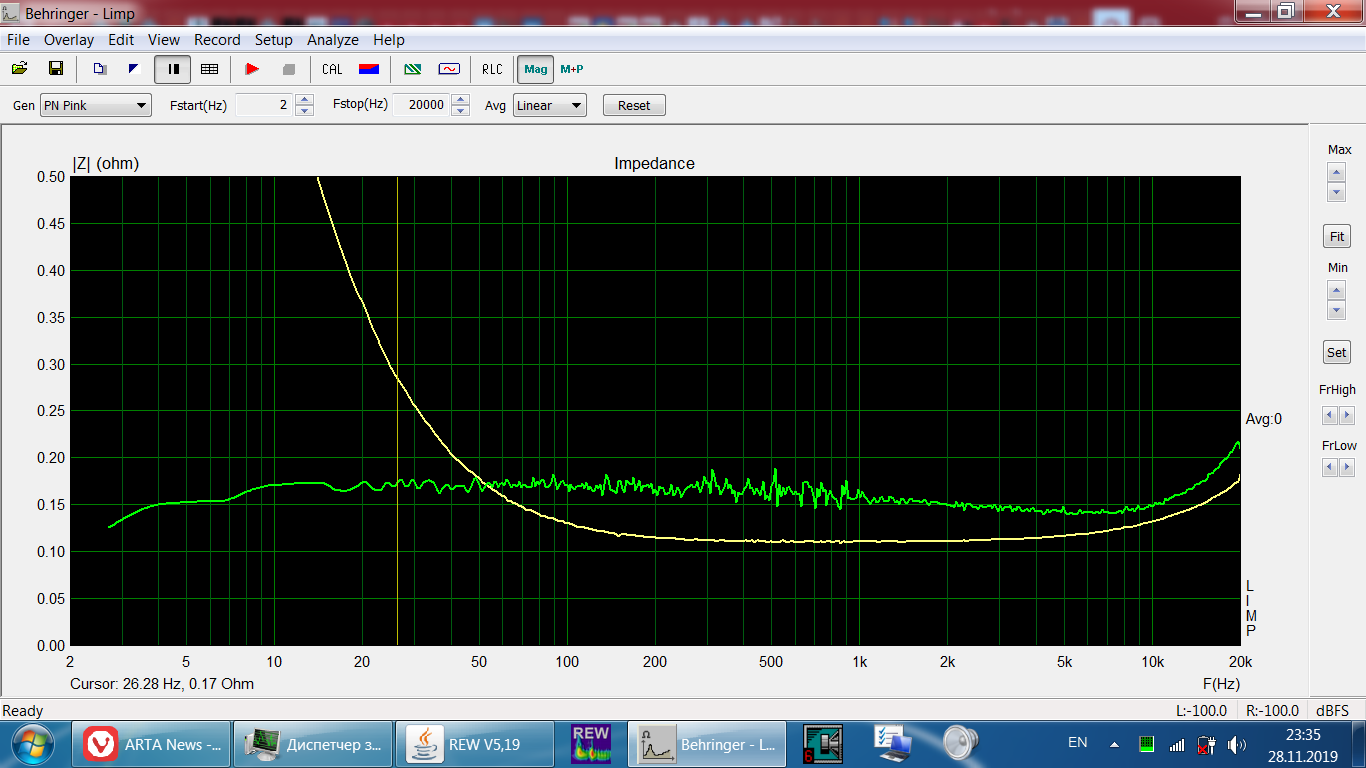1366x768 pixels.
Task: Decrease Fstart with the down spinner arrow
Action: pyautogui.click(x=304, y=111)
